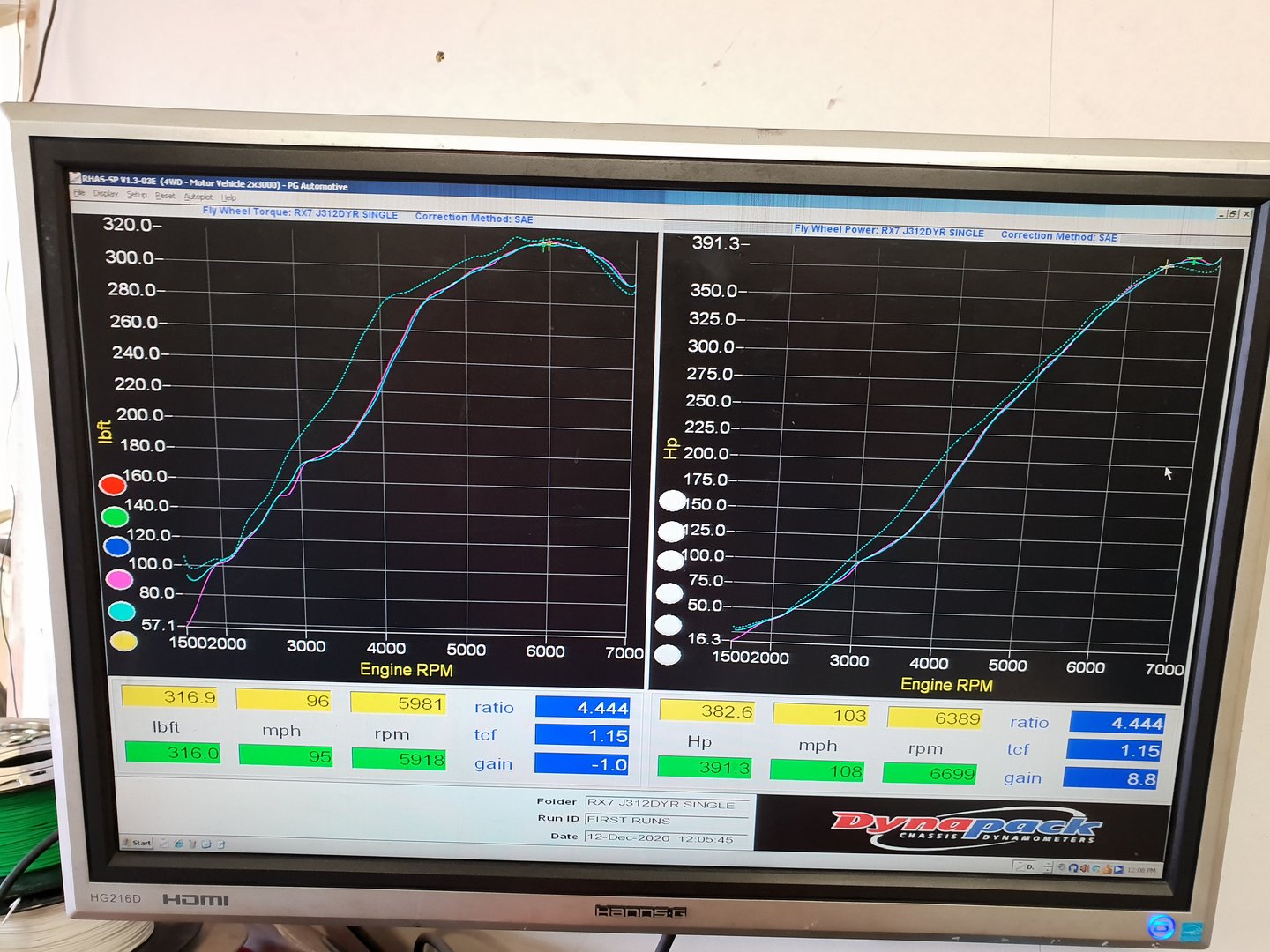Select the red run color circle

point(112,485)
